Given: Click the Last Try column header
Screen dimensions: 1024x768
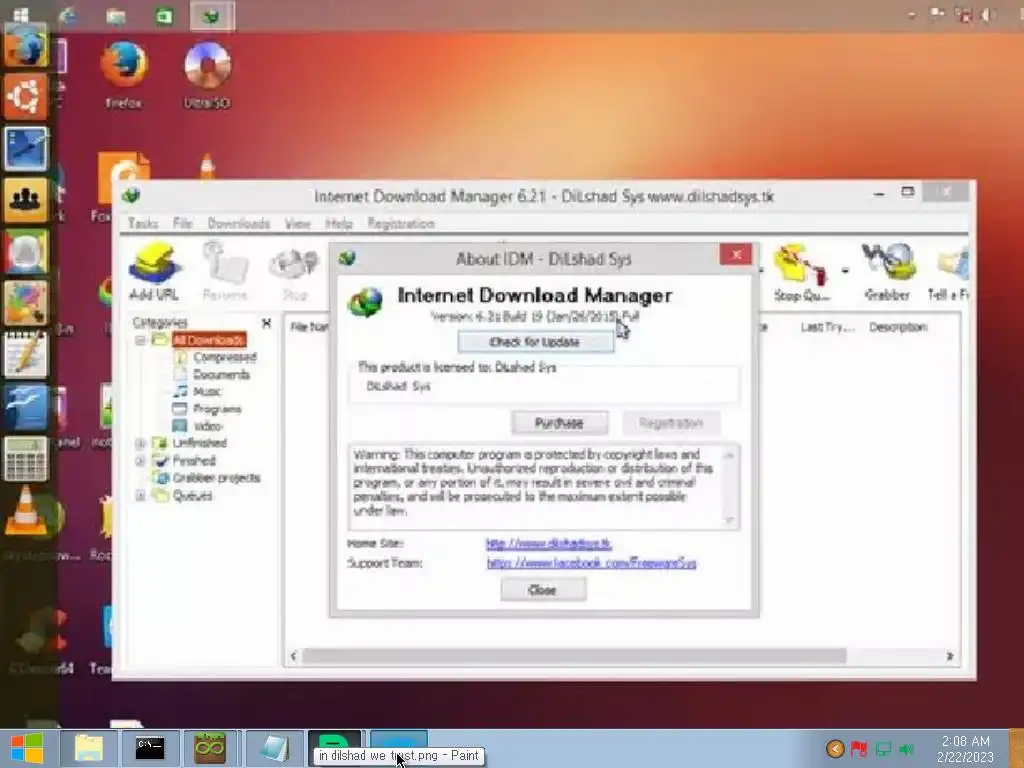Looking at the screenshot, I should point(827,327).
